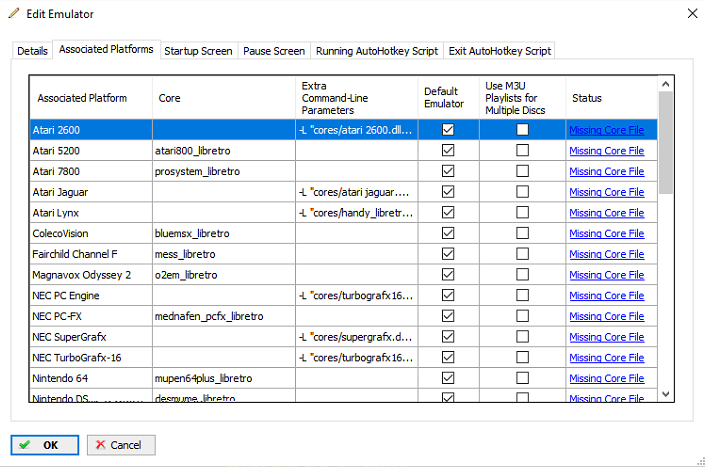Uncheck Default Emulator for Atari 2600

coord(448,129)
